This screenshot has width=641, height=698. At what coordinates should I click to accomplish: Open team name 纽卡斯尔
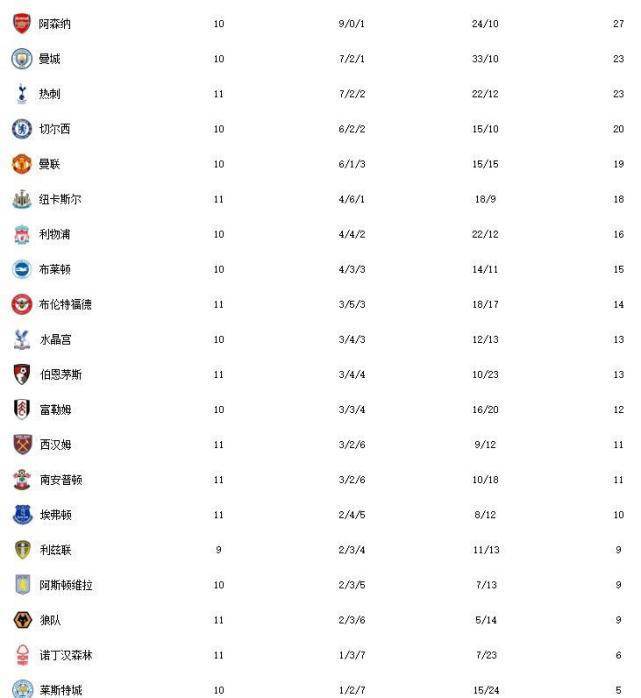pyautogui.click(x=60, y=199)
